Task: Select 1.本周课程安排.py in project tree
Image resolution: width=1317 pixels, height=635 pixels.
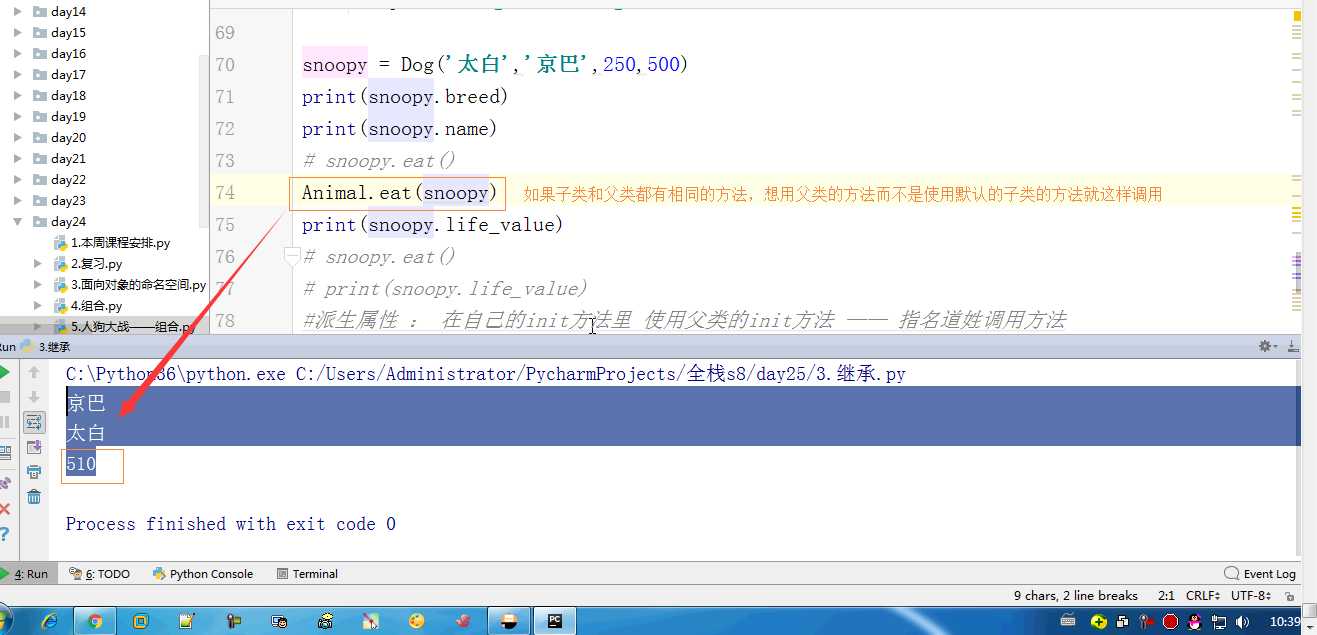Action: 120,243
